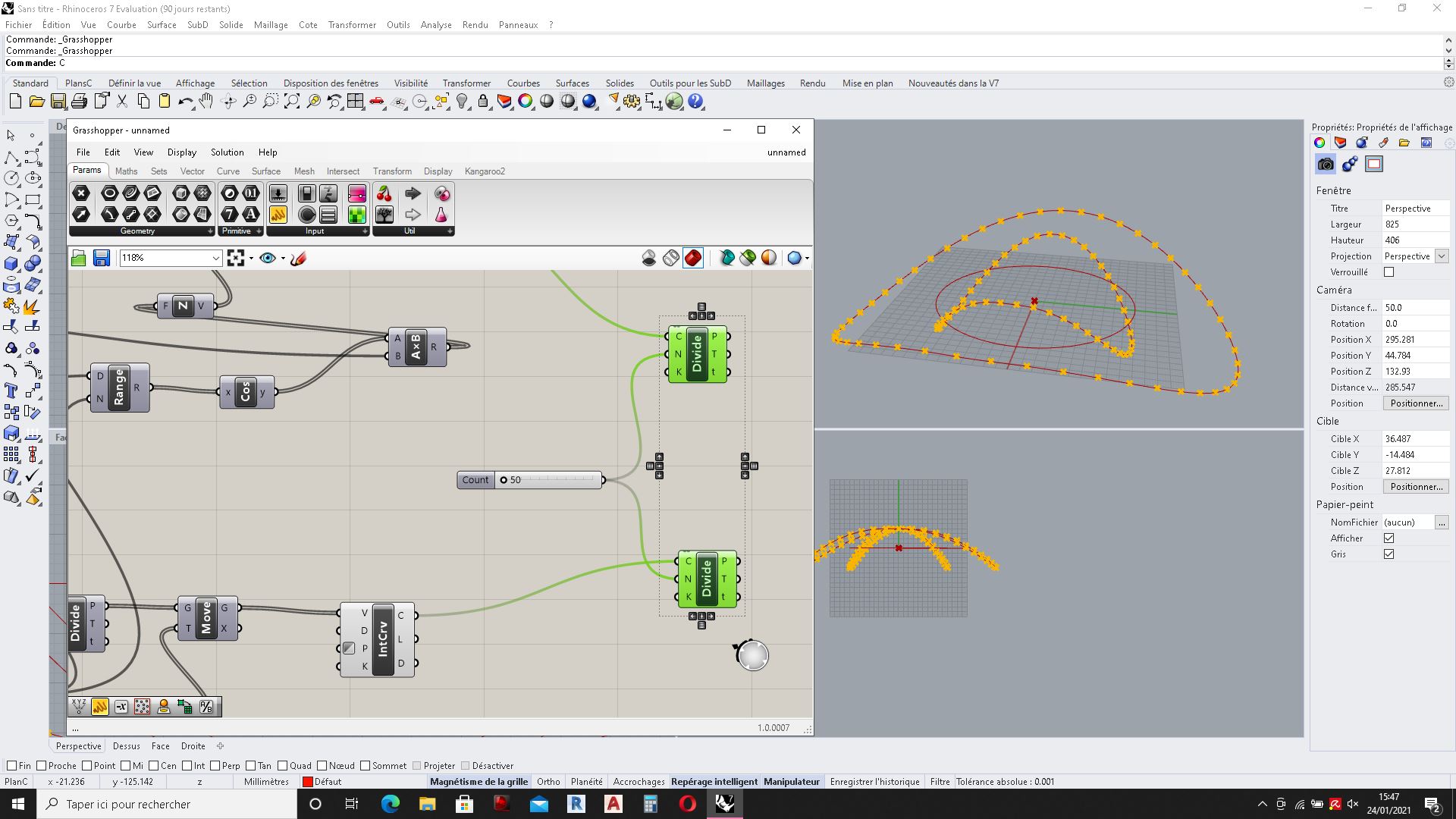Image resolution: width=1456 pixels, height=819 pixels.
Task: Select the Pan hand tool
Action: (x=206, y=101)
